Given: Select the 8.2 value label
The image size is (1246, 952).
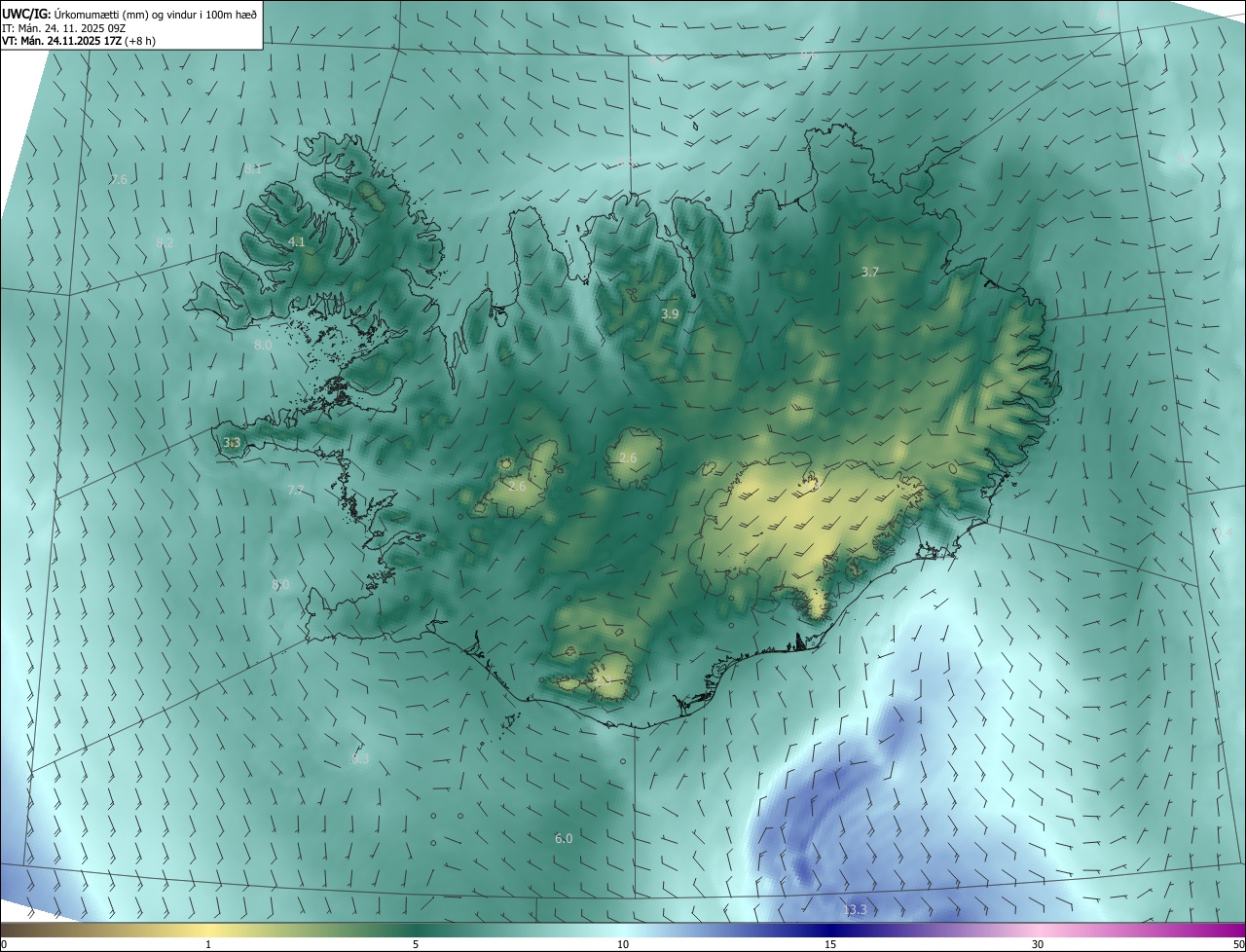Looking at the screenshot, I should (x=165, y=242).
